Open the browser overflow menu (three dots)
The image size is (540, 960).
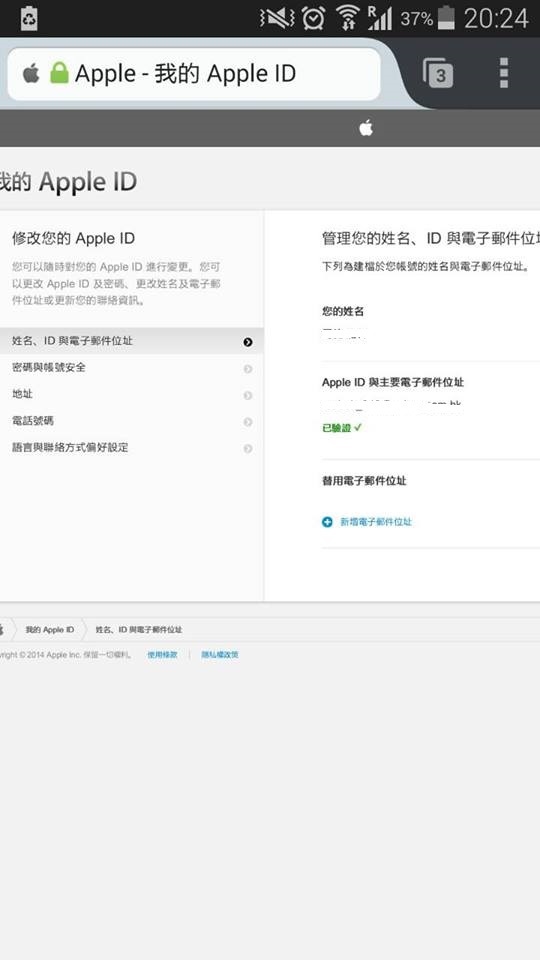coord(504,73)
